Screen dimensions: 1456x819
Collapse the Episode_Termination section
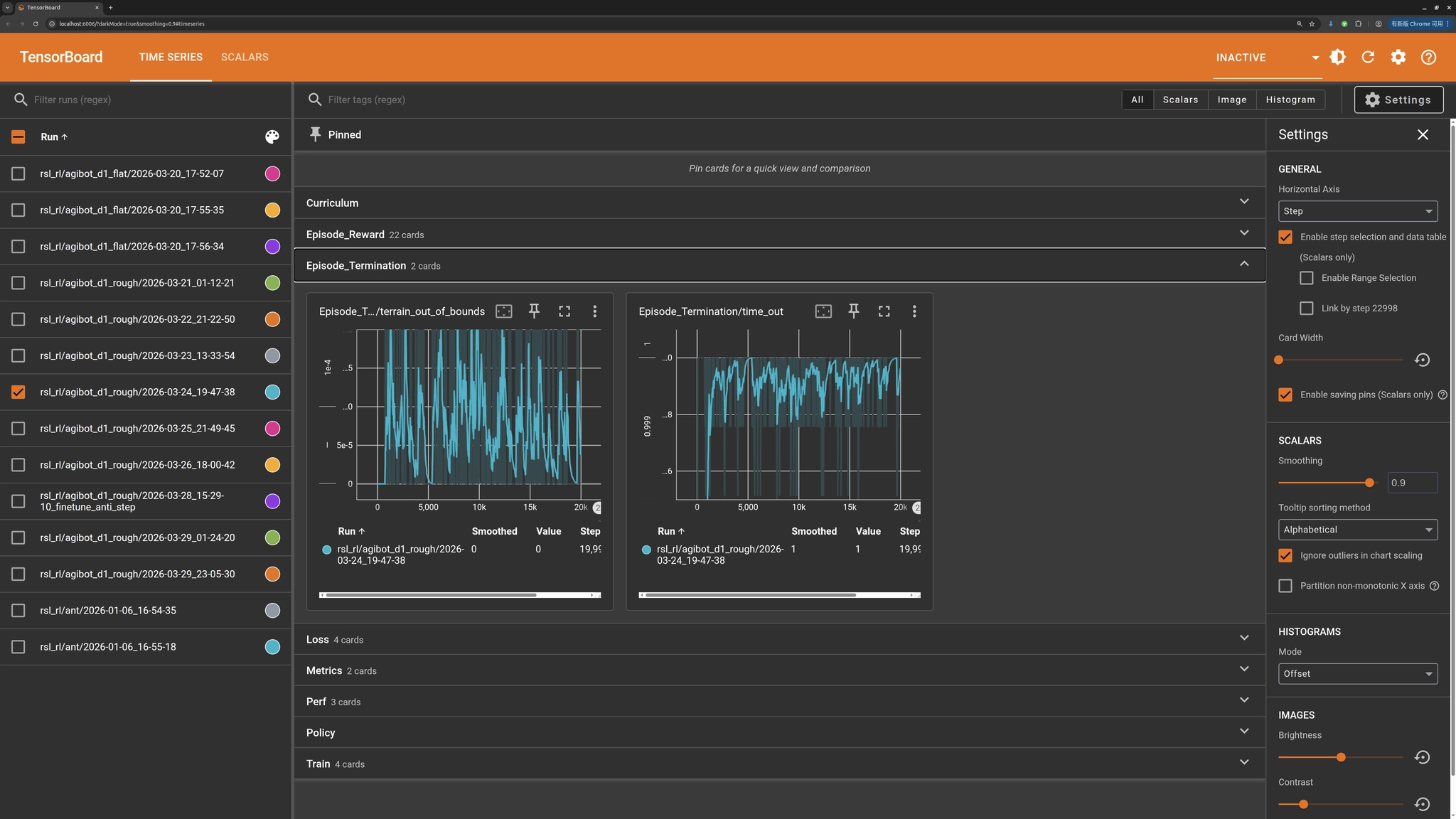pos(779,265)
